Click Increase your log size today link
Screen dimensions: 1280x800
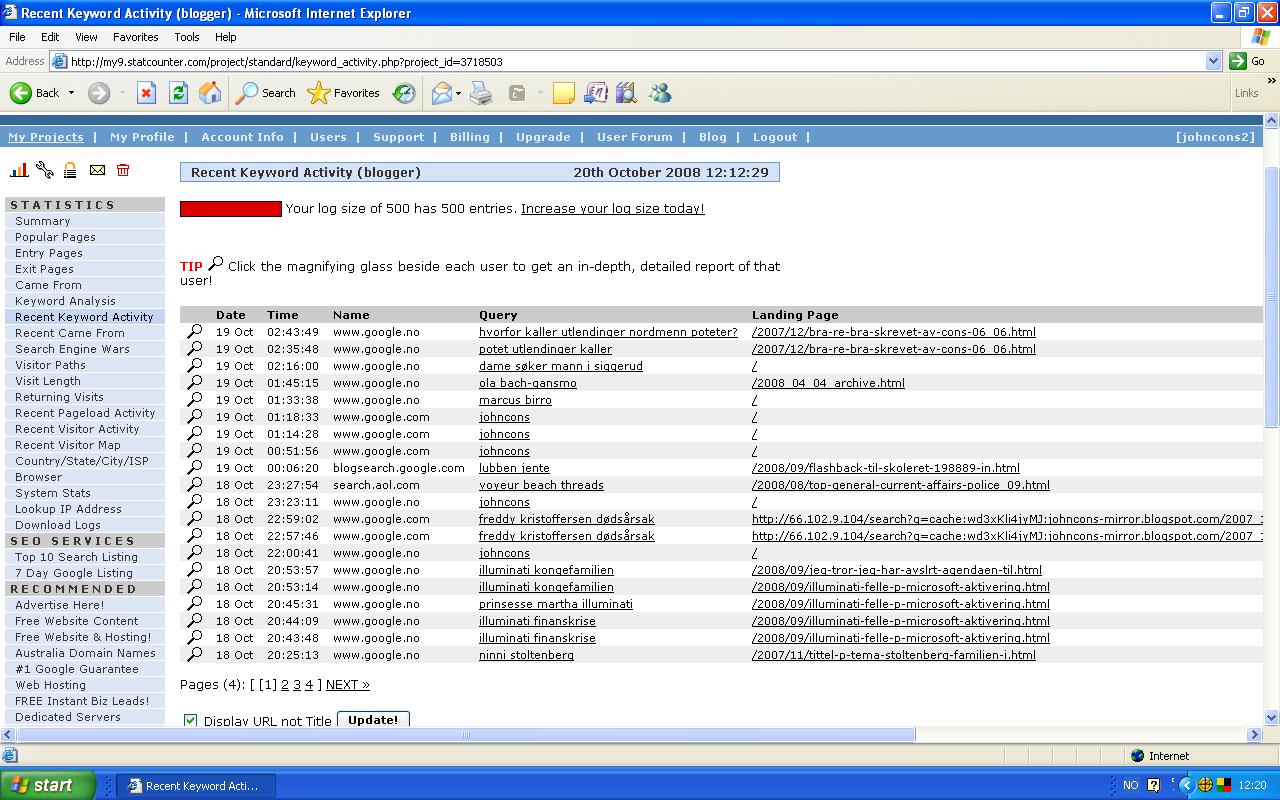(x=612, y=208)
